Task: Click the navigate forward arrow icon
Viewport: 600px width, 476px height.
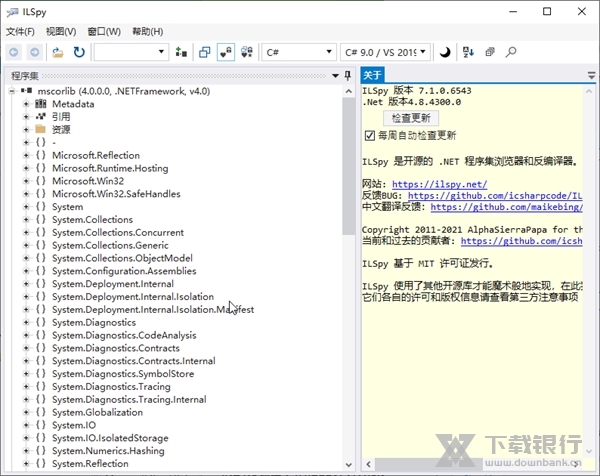Action: coord(34,52)
